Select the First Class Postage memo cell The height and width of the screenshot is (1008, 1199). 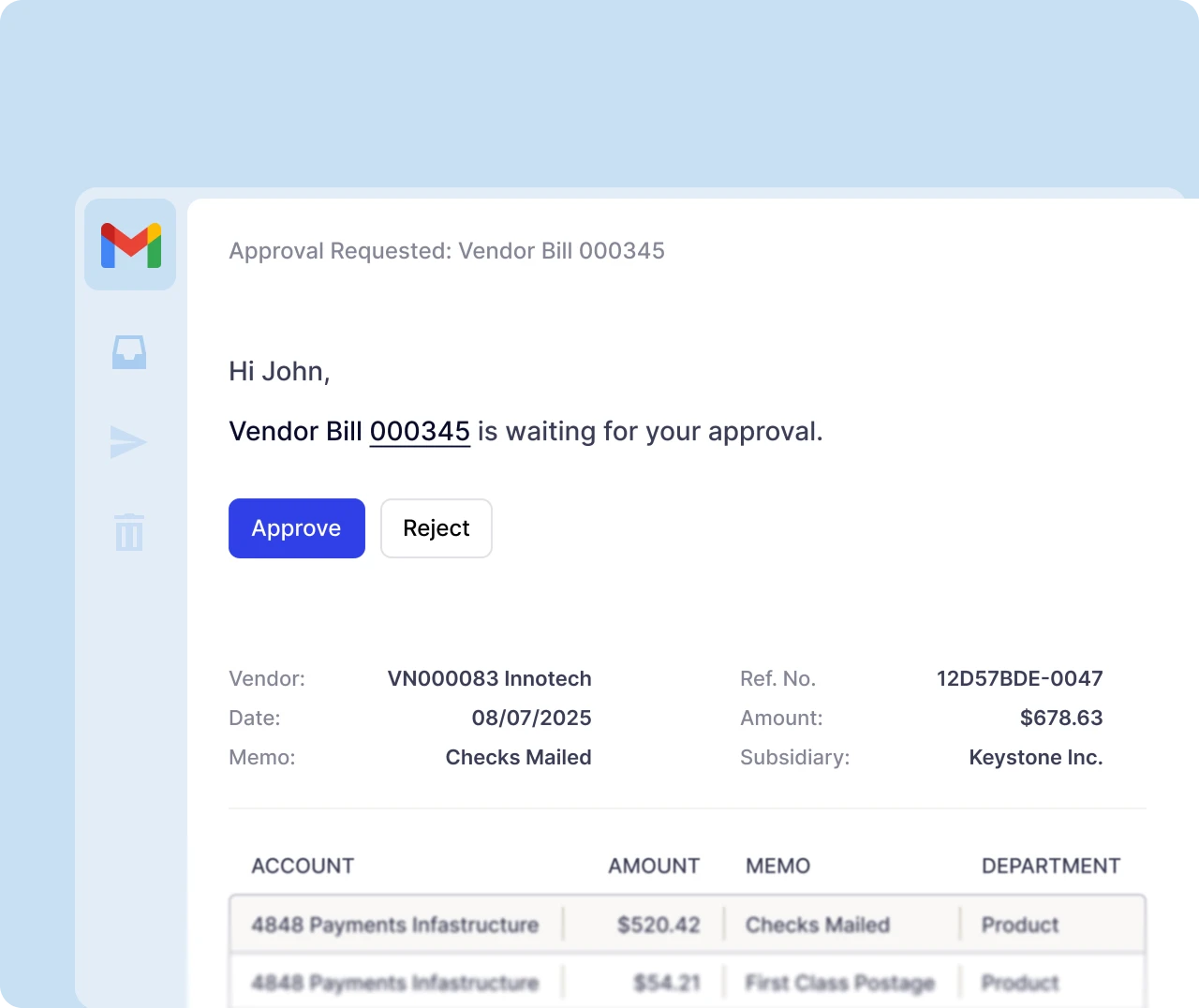point(839,983)
